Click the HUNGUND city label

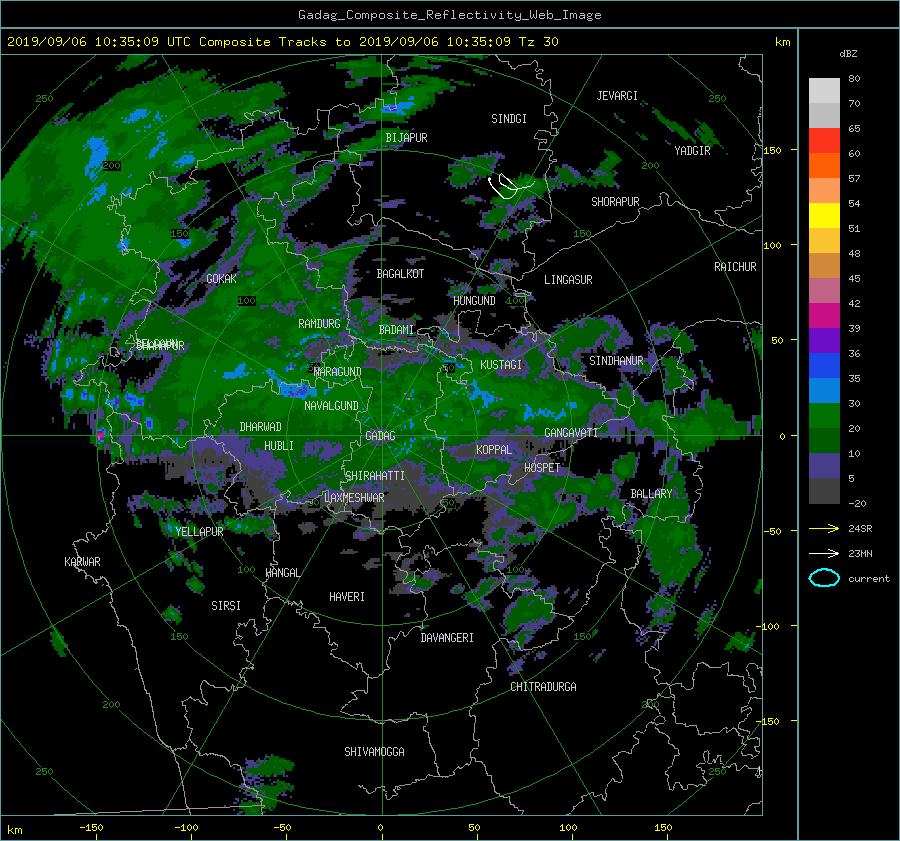(474, 301)
